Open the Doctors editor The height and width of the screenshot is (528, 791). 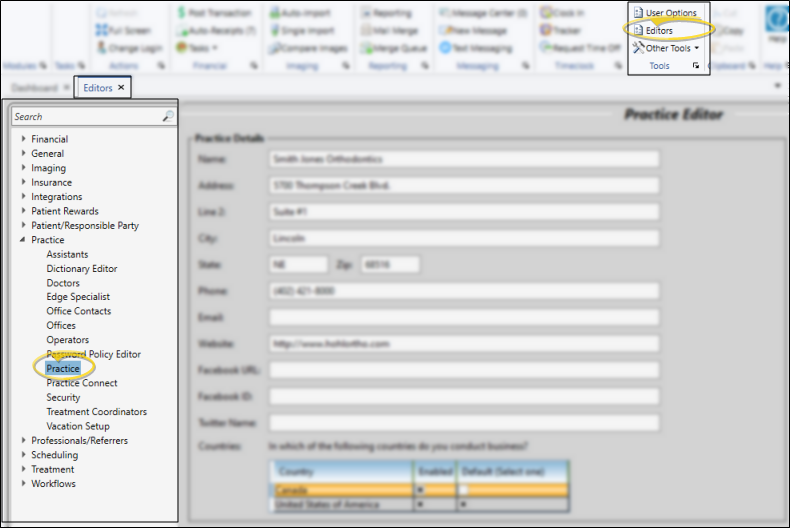click(x=63, y=283)
